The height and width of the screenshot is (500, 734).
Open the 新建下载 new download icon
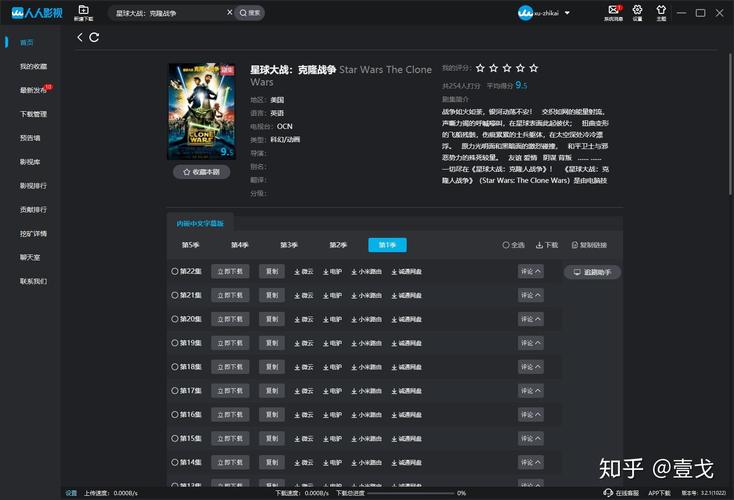coord(83,13)
